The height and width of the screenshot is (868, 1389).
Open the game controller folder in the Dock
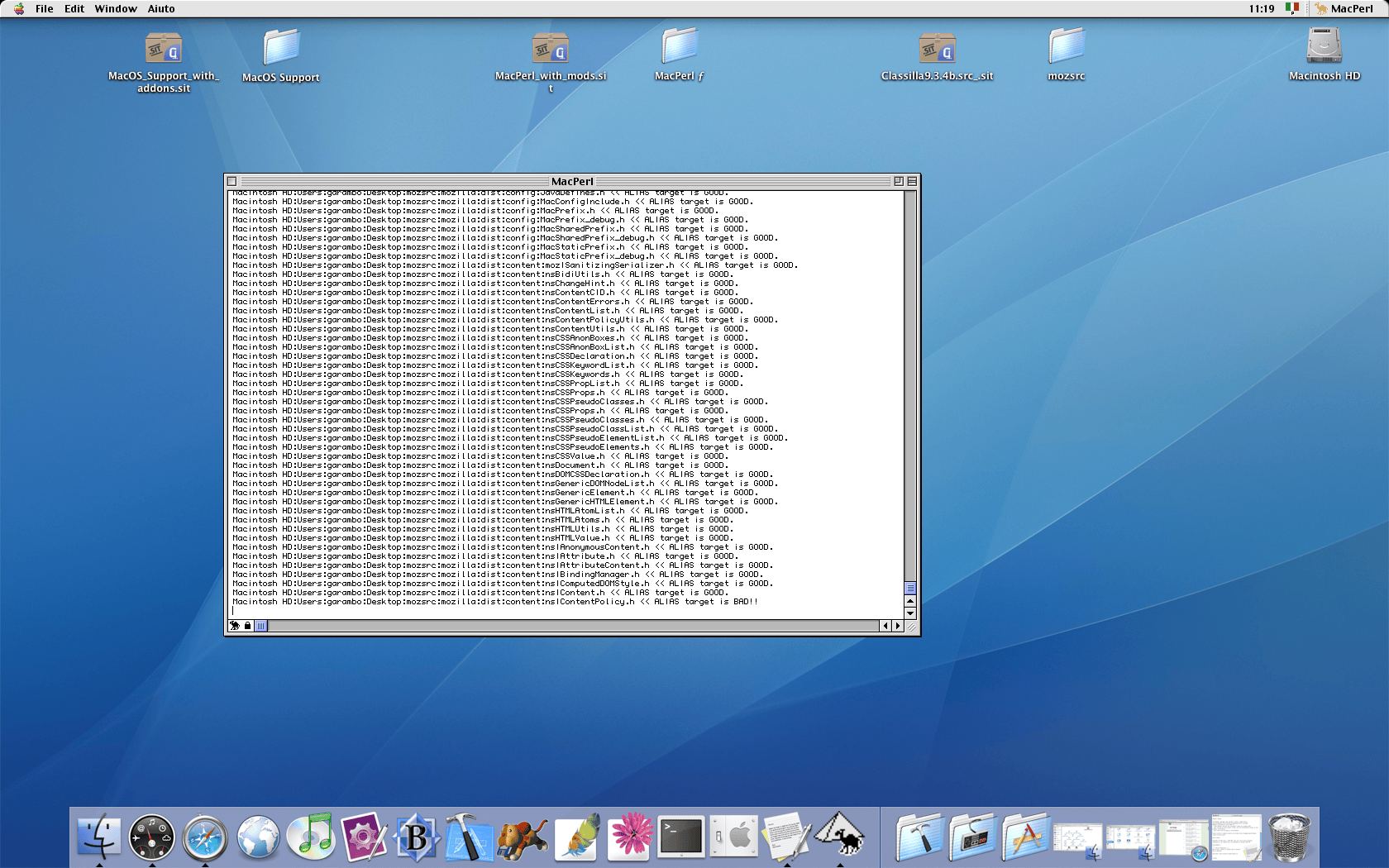pos(973,837)
